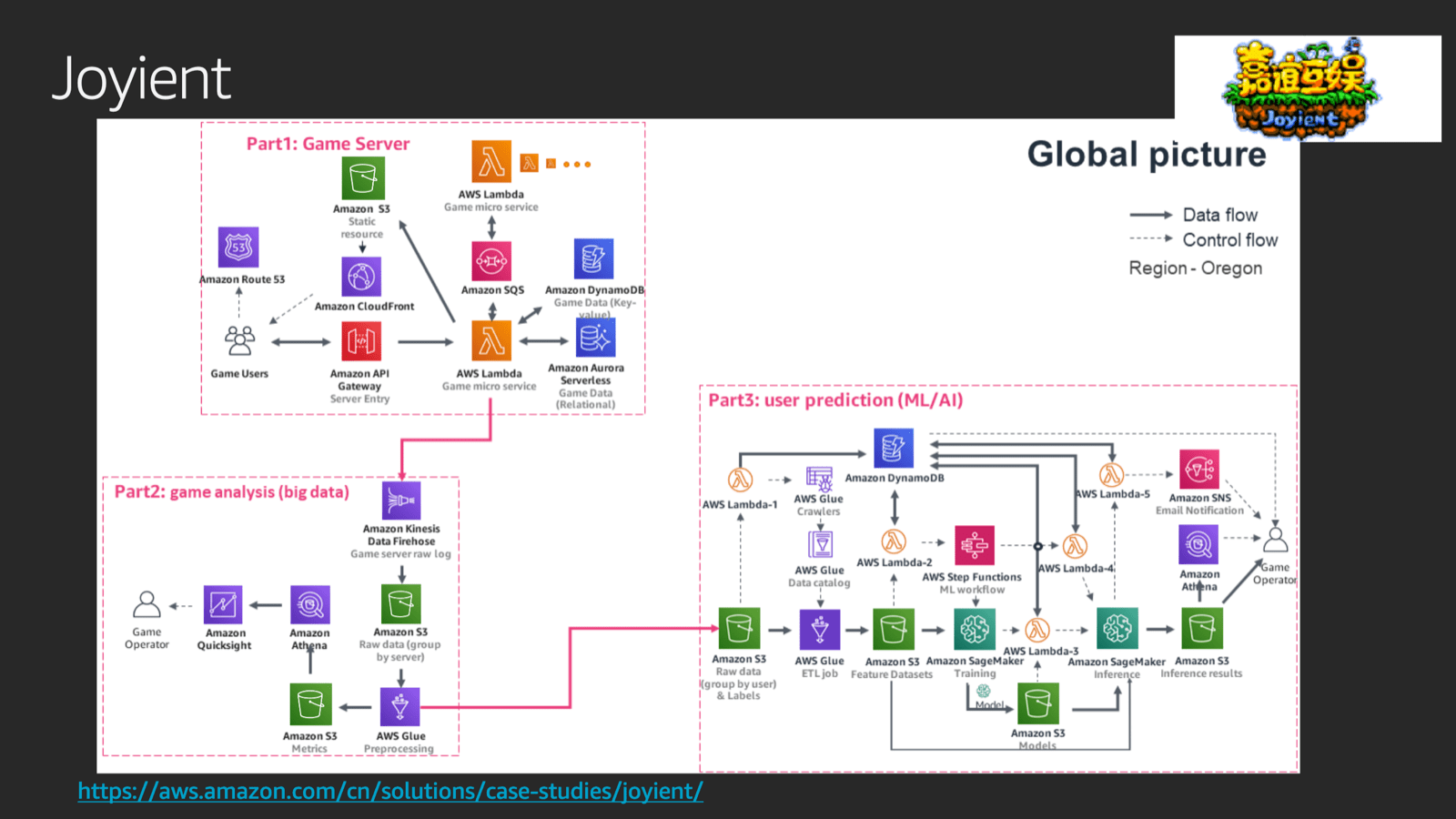Select Amazon Athena icon in Part2
The height and width of the screenshot is (819, 1456).
(310, 604)
